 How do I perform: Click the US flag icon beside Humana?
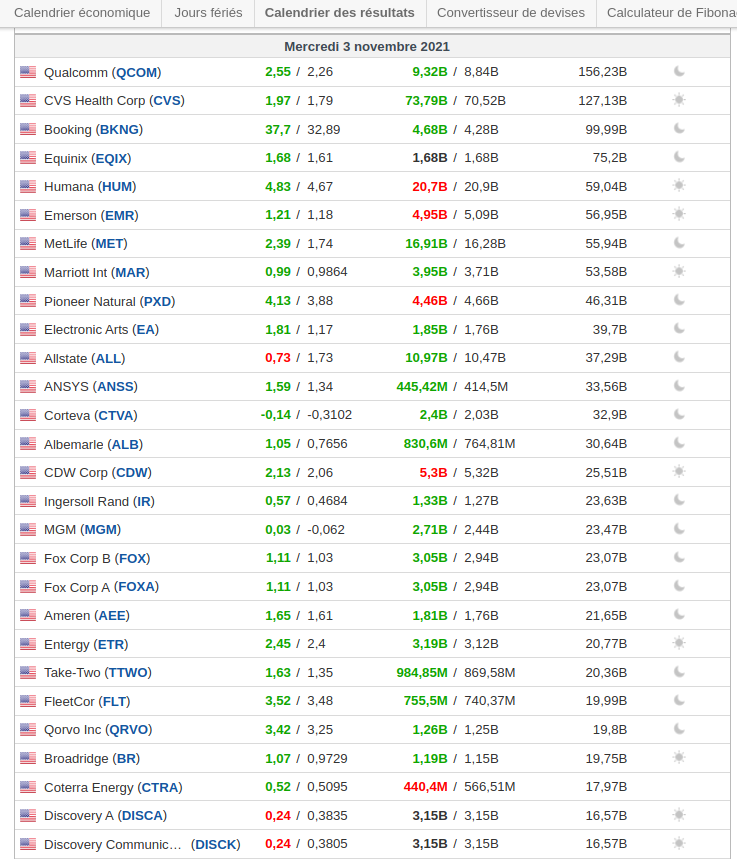pos(28,186)
